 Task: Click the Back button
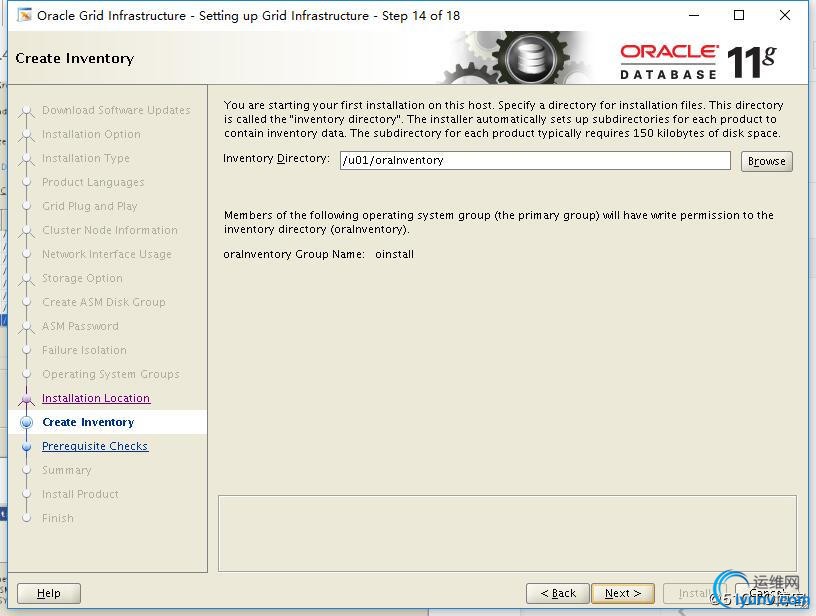(558, 593)
